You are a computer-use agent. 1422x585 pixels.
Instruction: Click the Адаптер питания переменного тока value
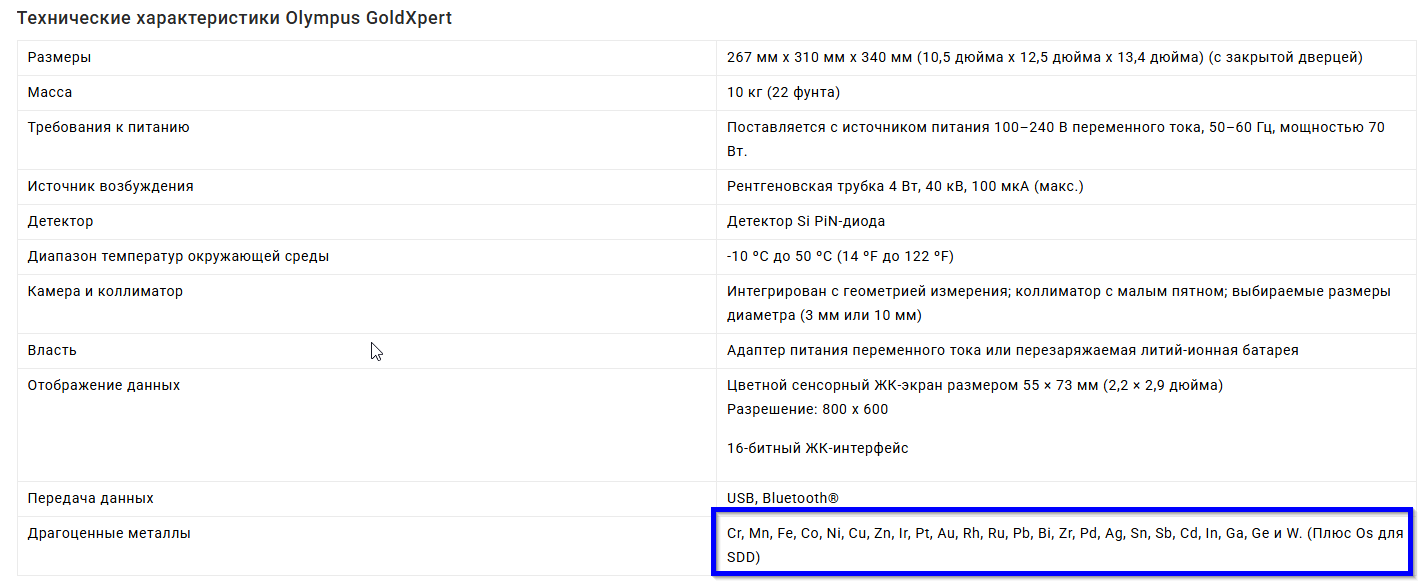[1013, 351]
